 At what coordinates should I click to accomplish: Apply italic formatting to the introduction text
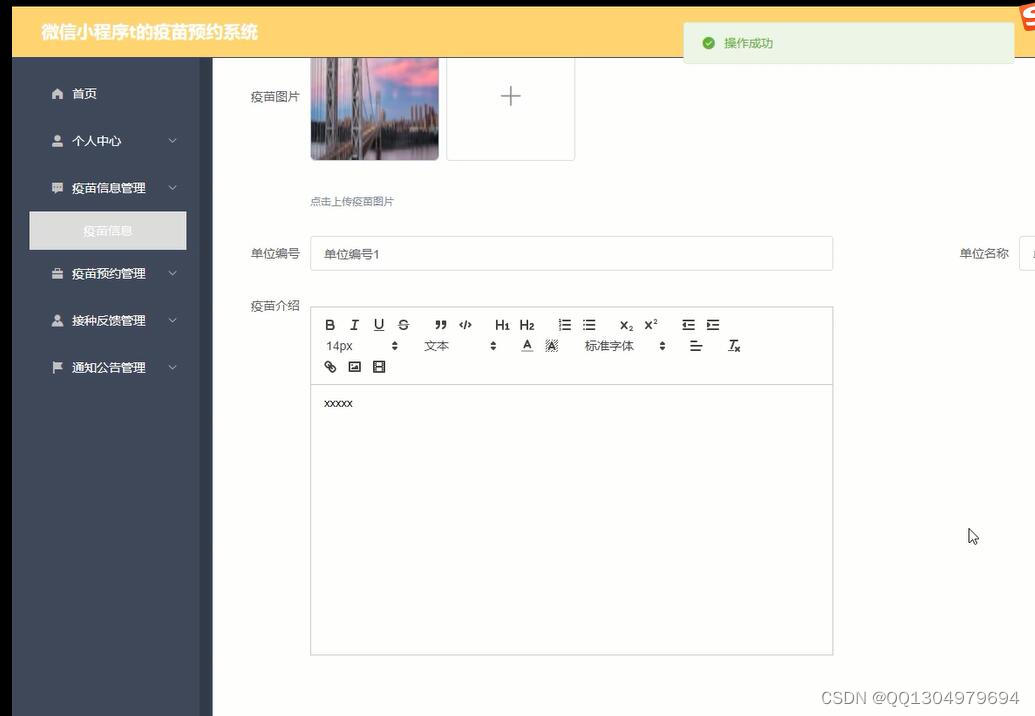pyautogui.click(x=354, y=324)
